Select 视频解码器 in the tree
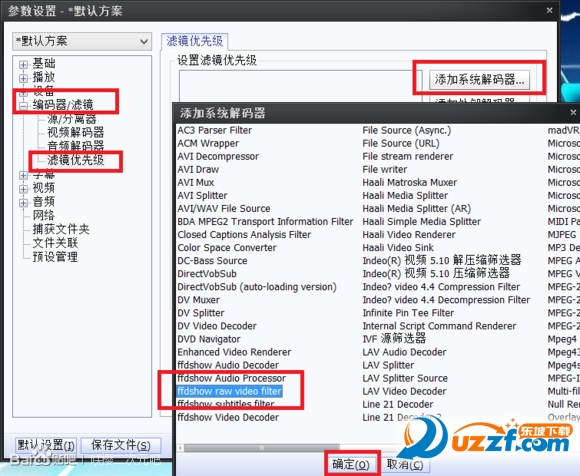580x476 pixels. 75,132
